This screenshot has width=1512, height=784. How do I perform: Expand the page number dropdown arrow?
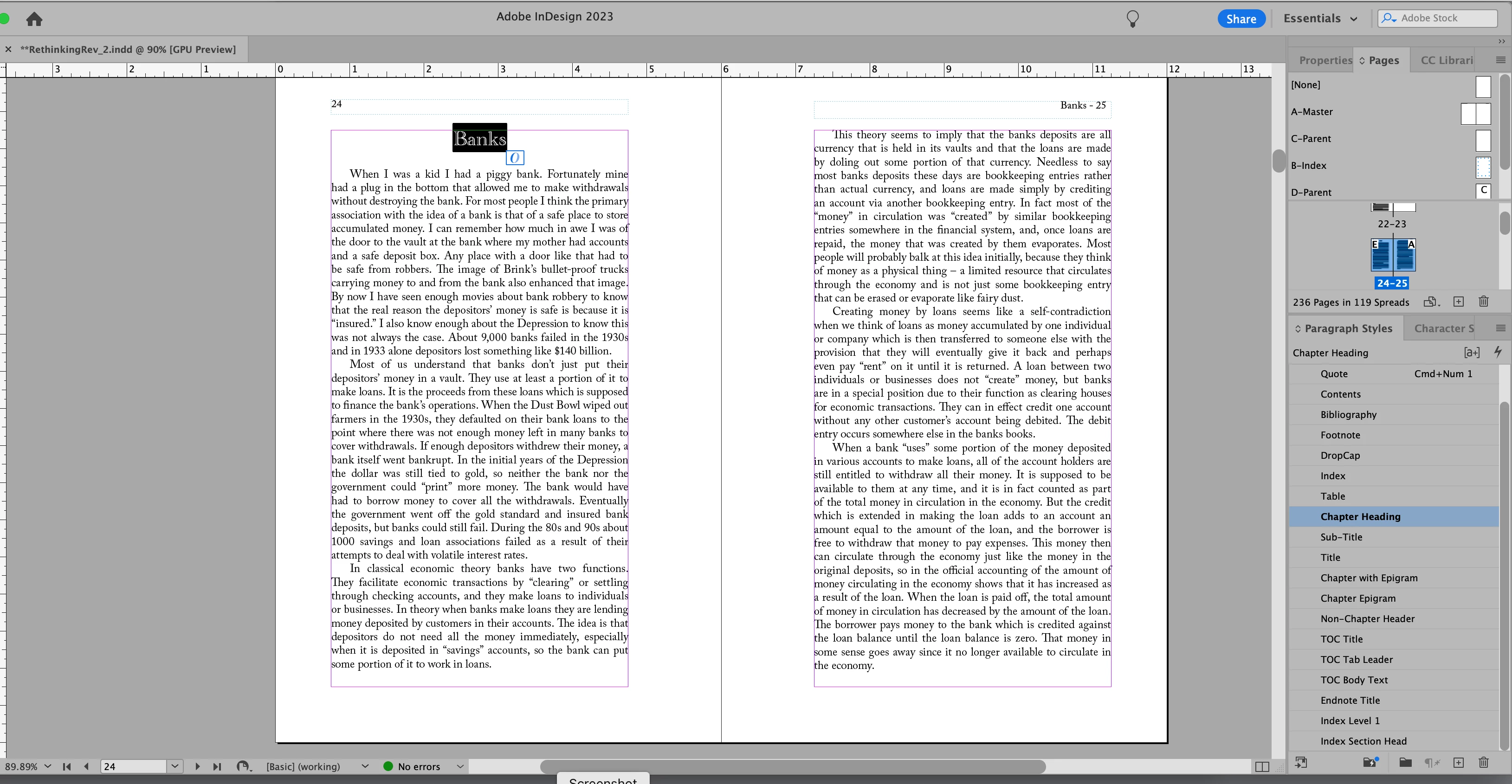[x=175, y=766]
